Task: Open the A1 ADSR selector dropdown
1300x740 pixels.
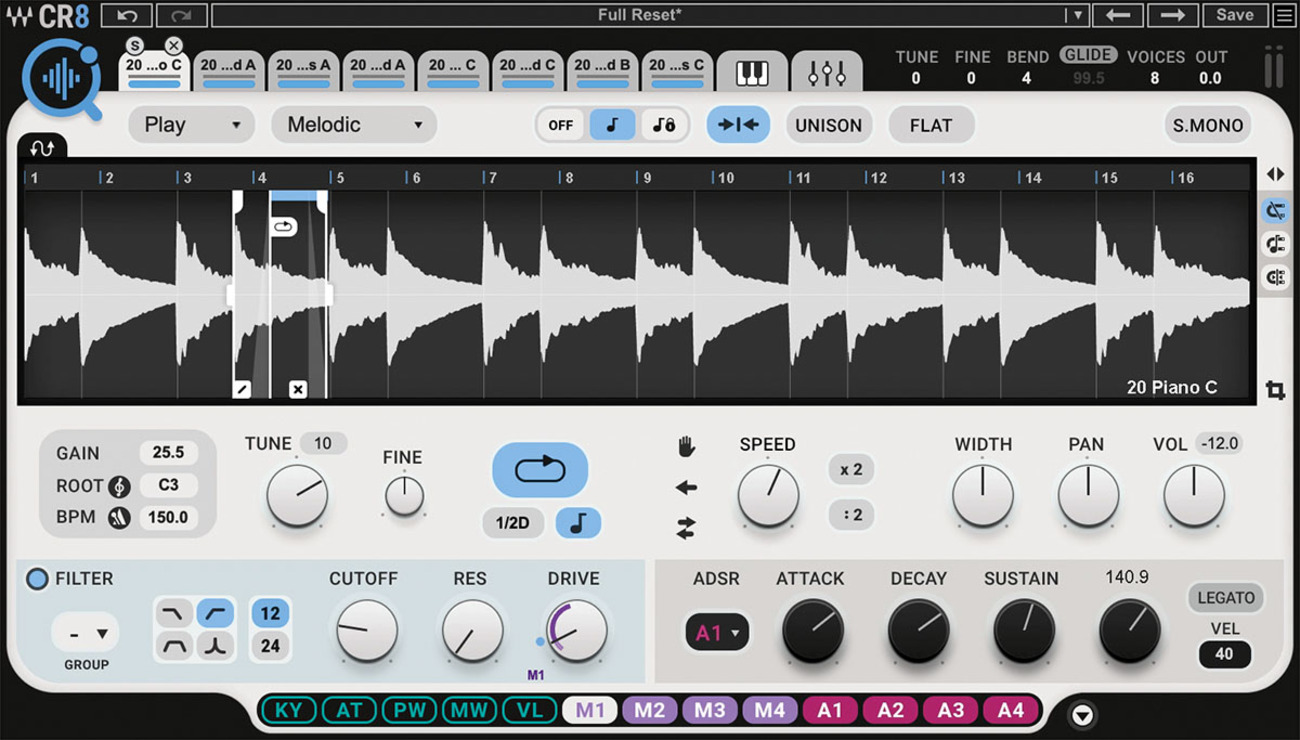Action: pyautogui.click(x=717, y=633)
